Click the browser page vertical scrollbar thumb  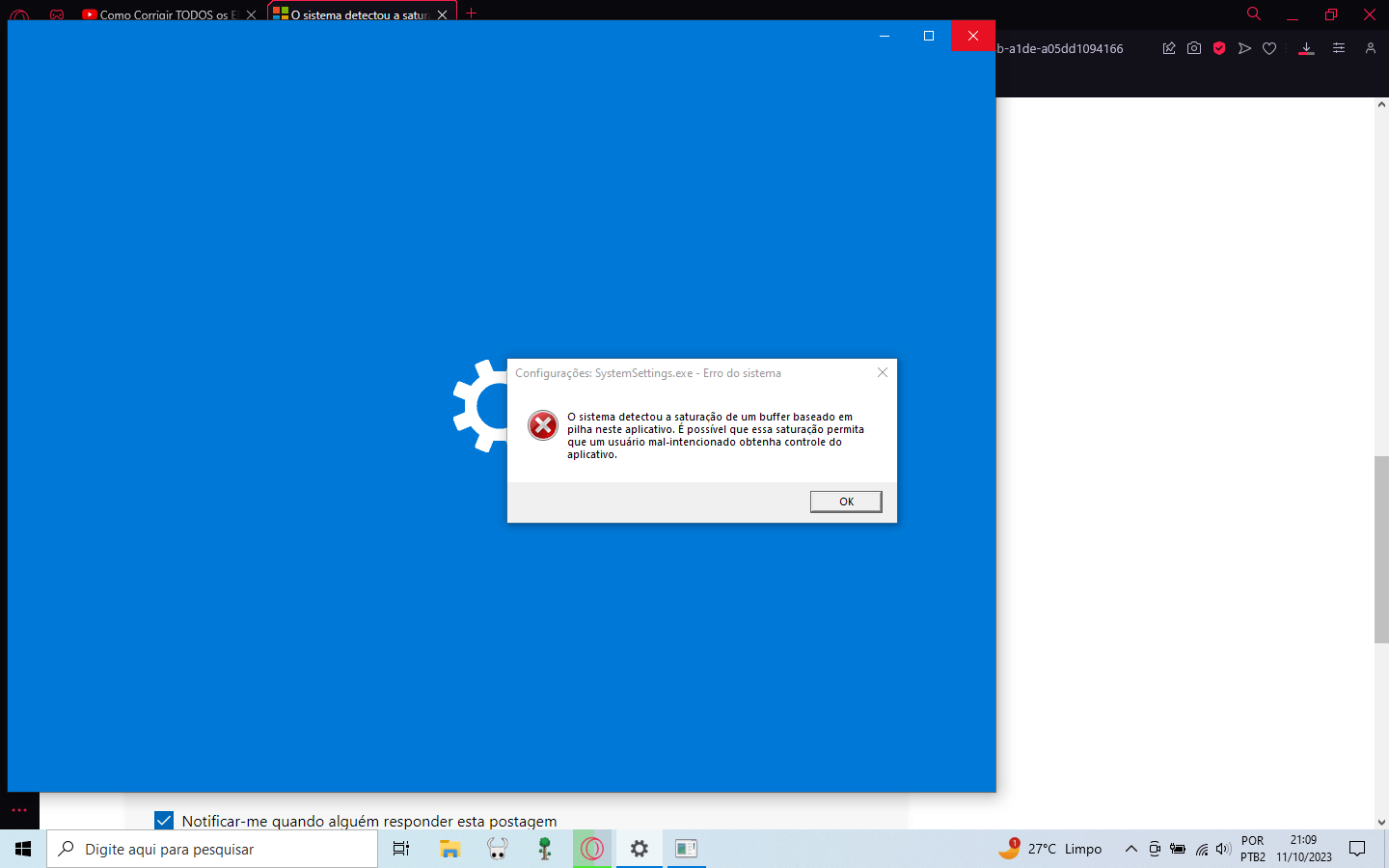pyautogui.click(x=1381, y=549)
